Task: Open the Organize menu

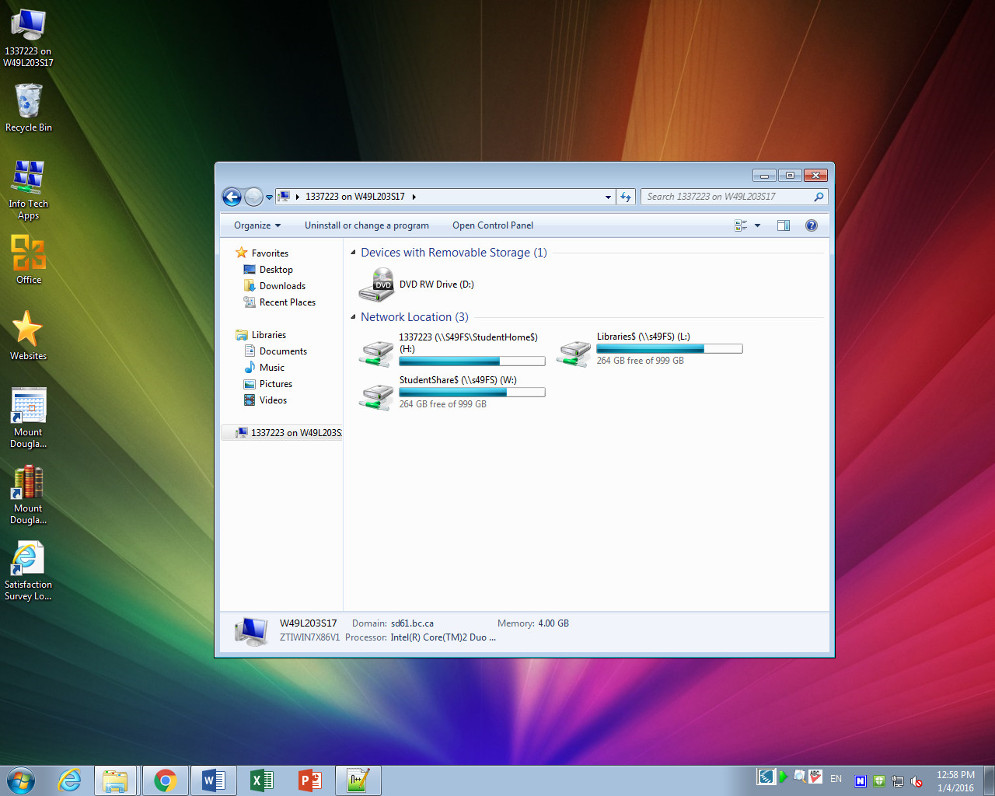Action: pyautogui.click(x=257, y=225)
